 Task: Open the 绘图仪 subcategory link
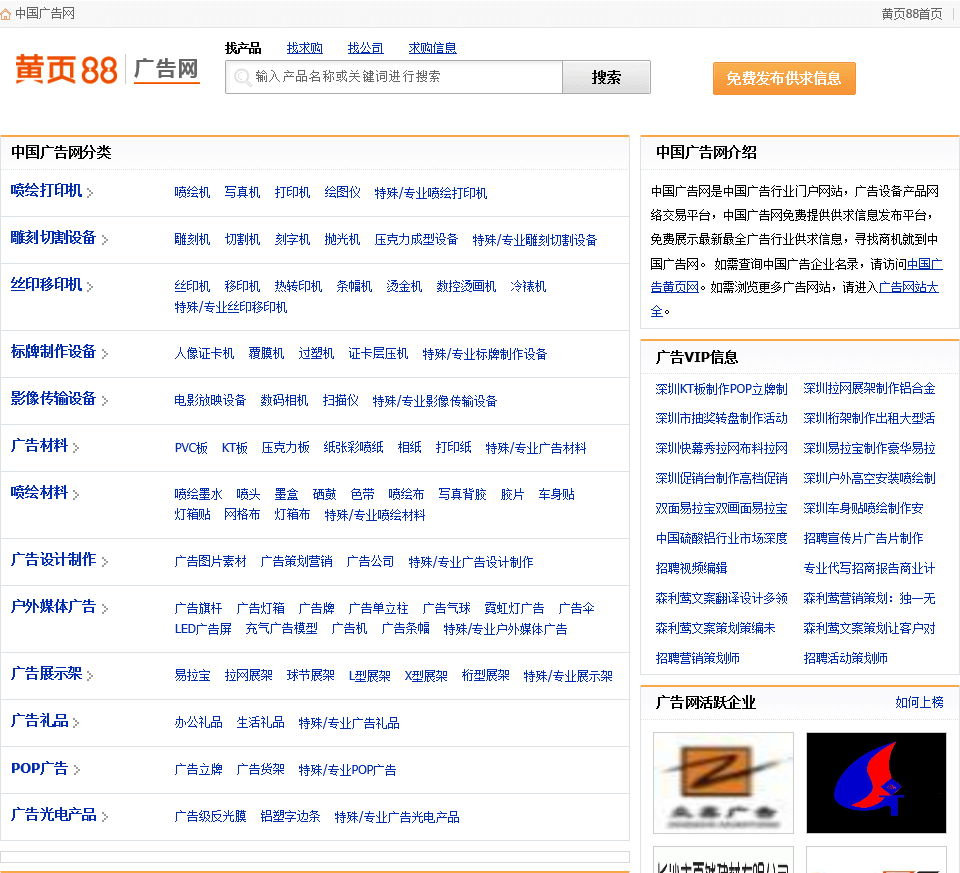tap(342, 193)
